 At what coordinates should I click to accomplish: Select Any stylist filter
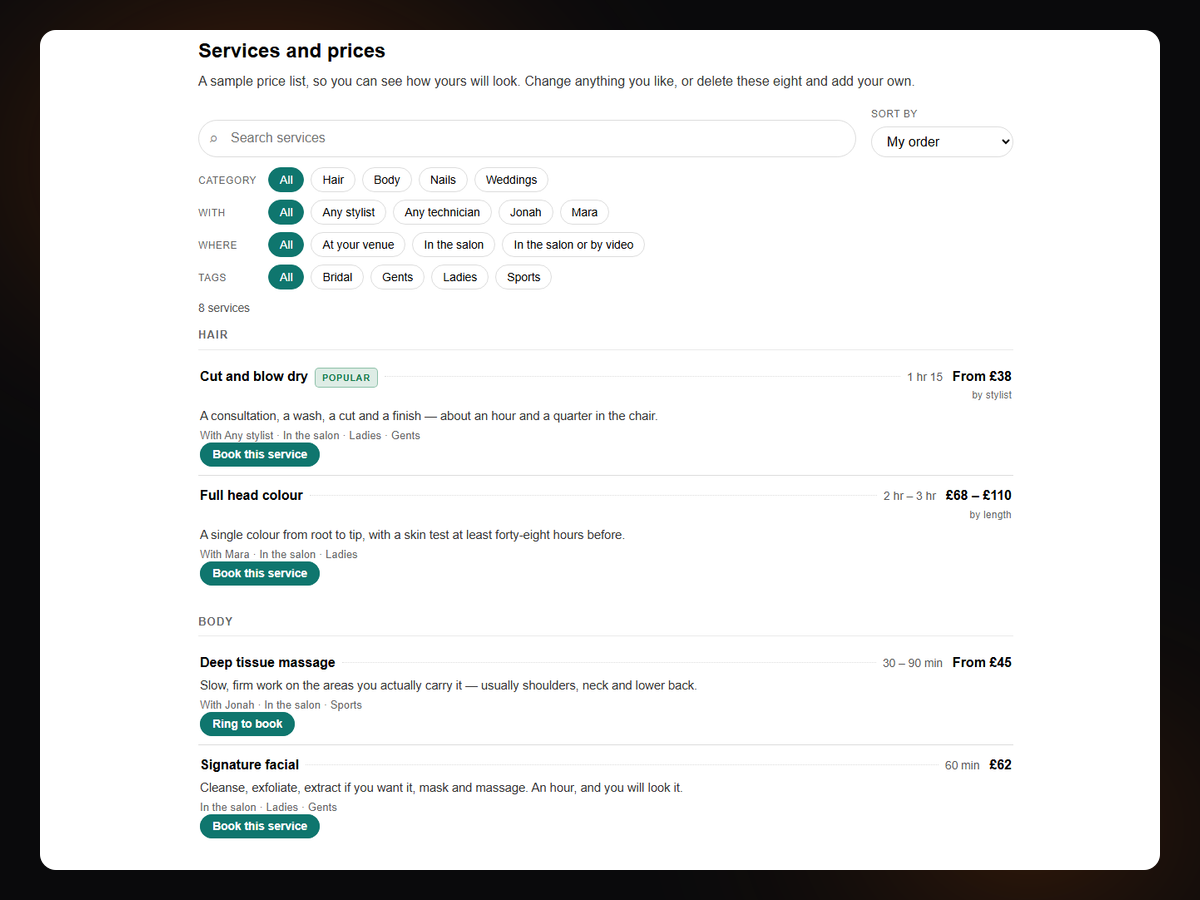point(349,212)
